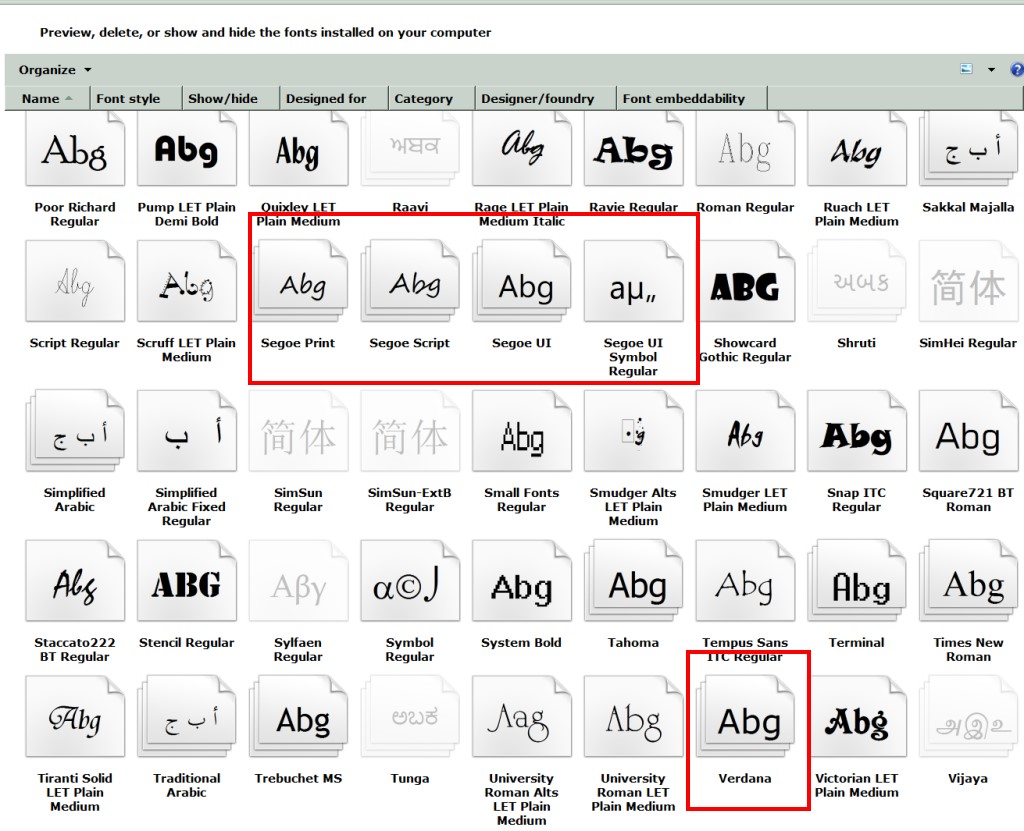The height and width of the screenshot is (831, 1024).
Task: Sort by Font embeddability column
Action: coord(692,99)
